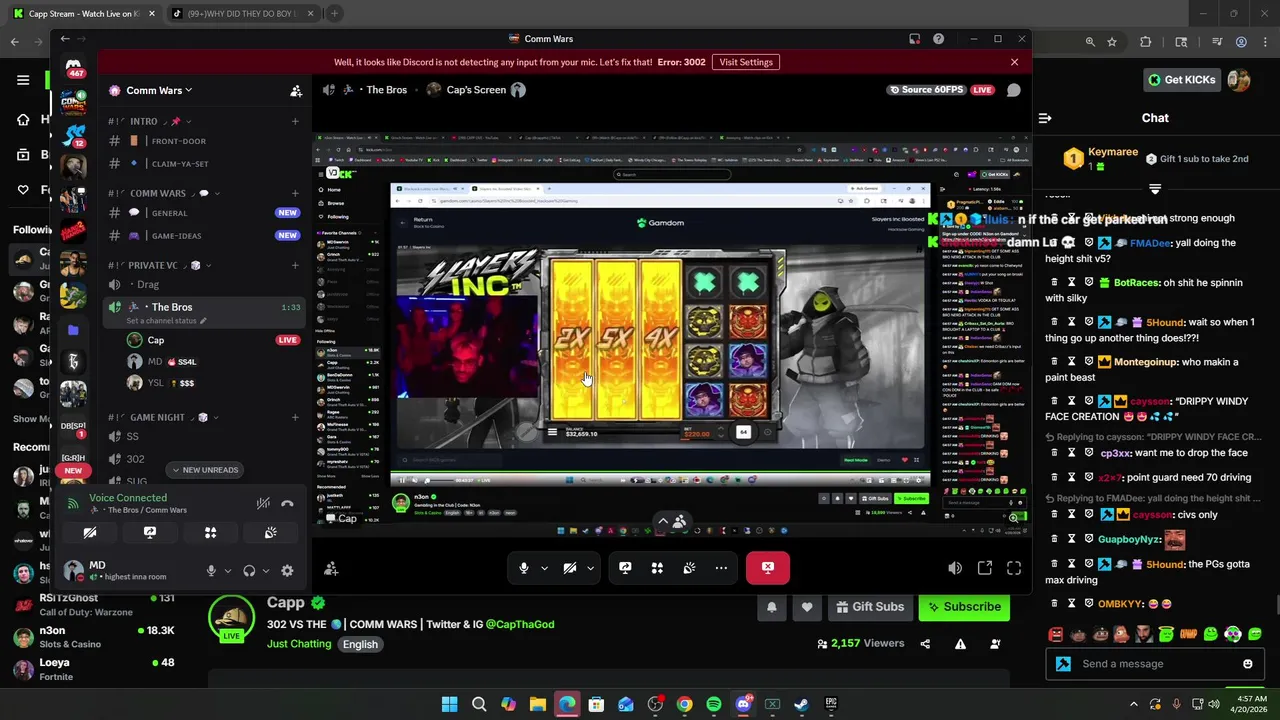Open the front-door channel
The height and width of the screenshot is (720, 1280).
point(205,141)
